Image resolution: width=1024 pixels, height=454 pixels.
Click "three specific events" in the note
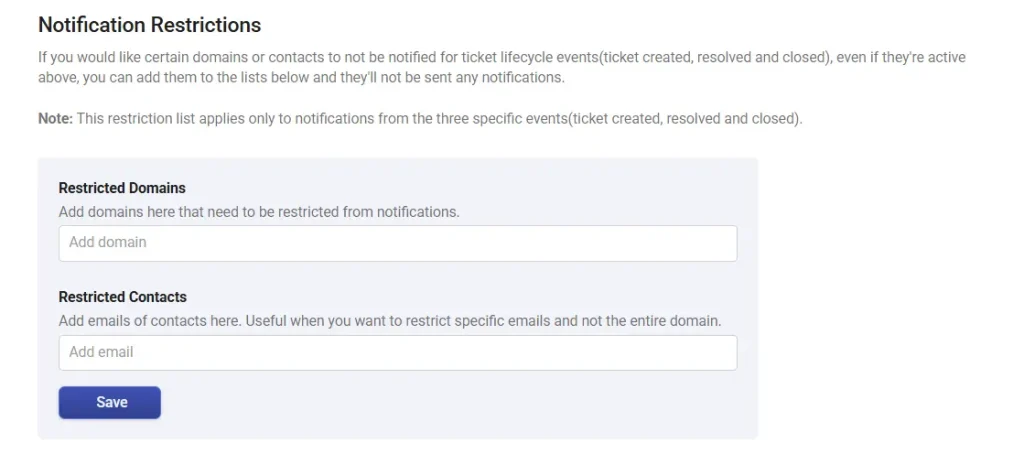616,119
